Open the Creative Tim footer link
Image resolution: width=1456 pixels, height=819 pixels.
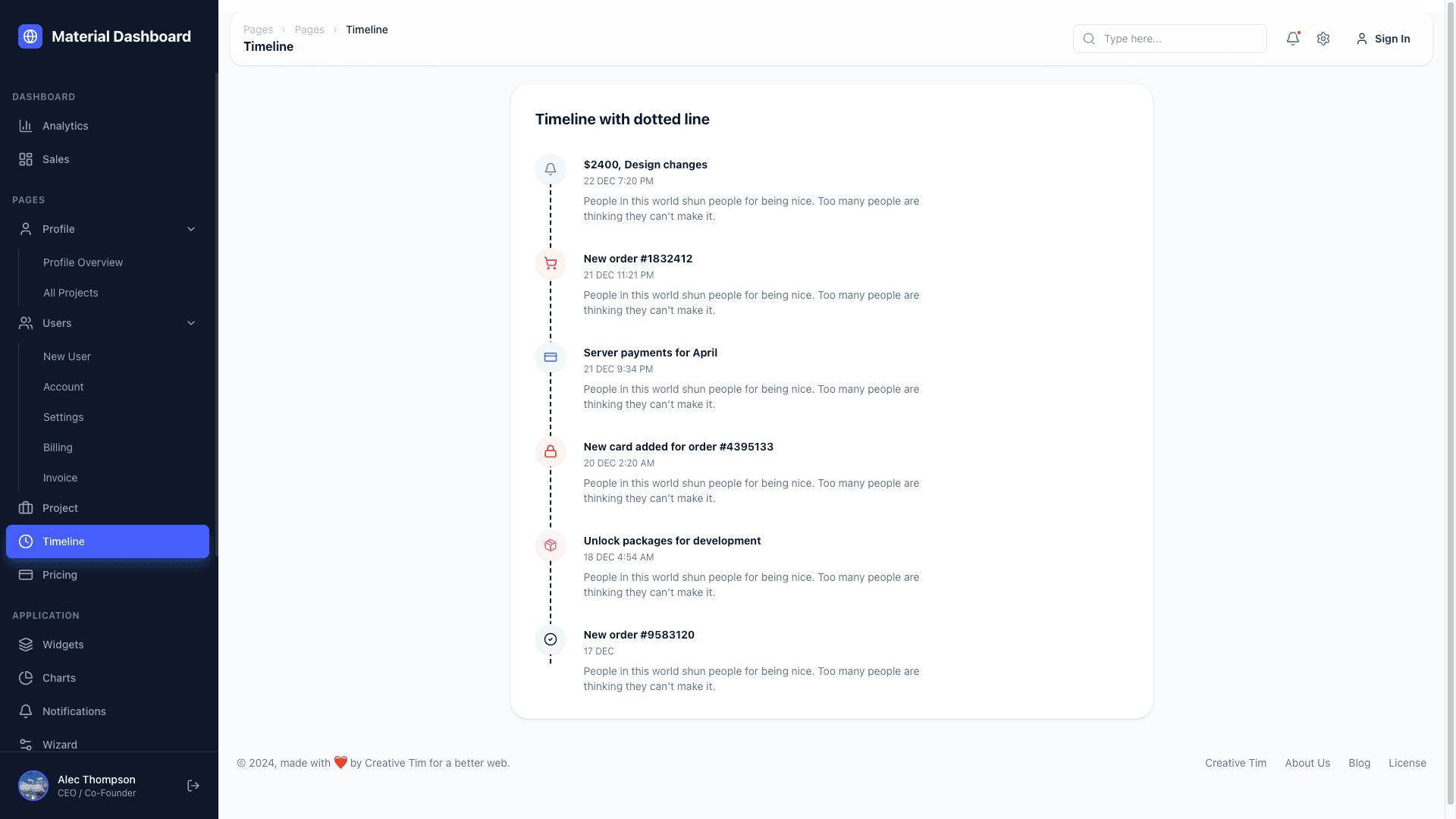pyautogui.click(x=1235, y=763)
